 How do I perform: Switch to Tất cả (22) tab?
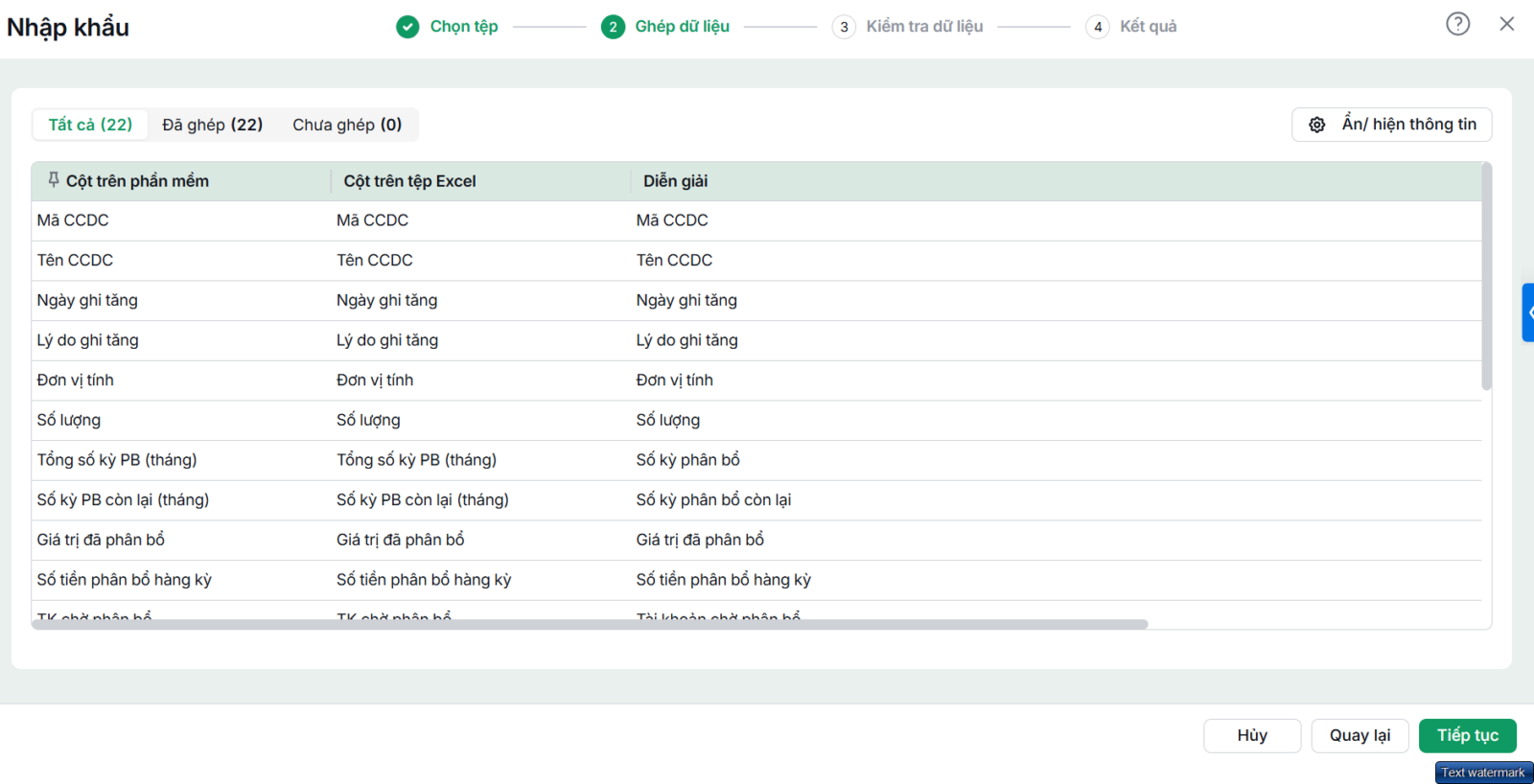click(90, 125)
